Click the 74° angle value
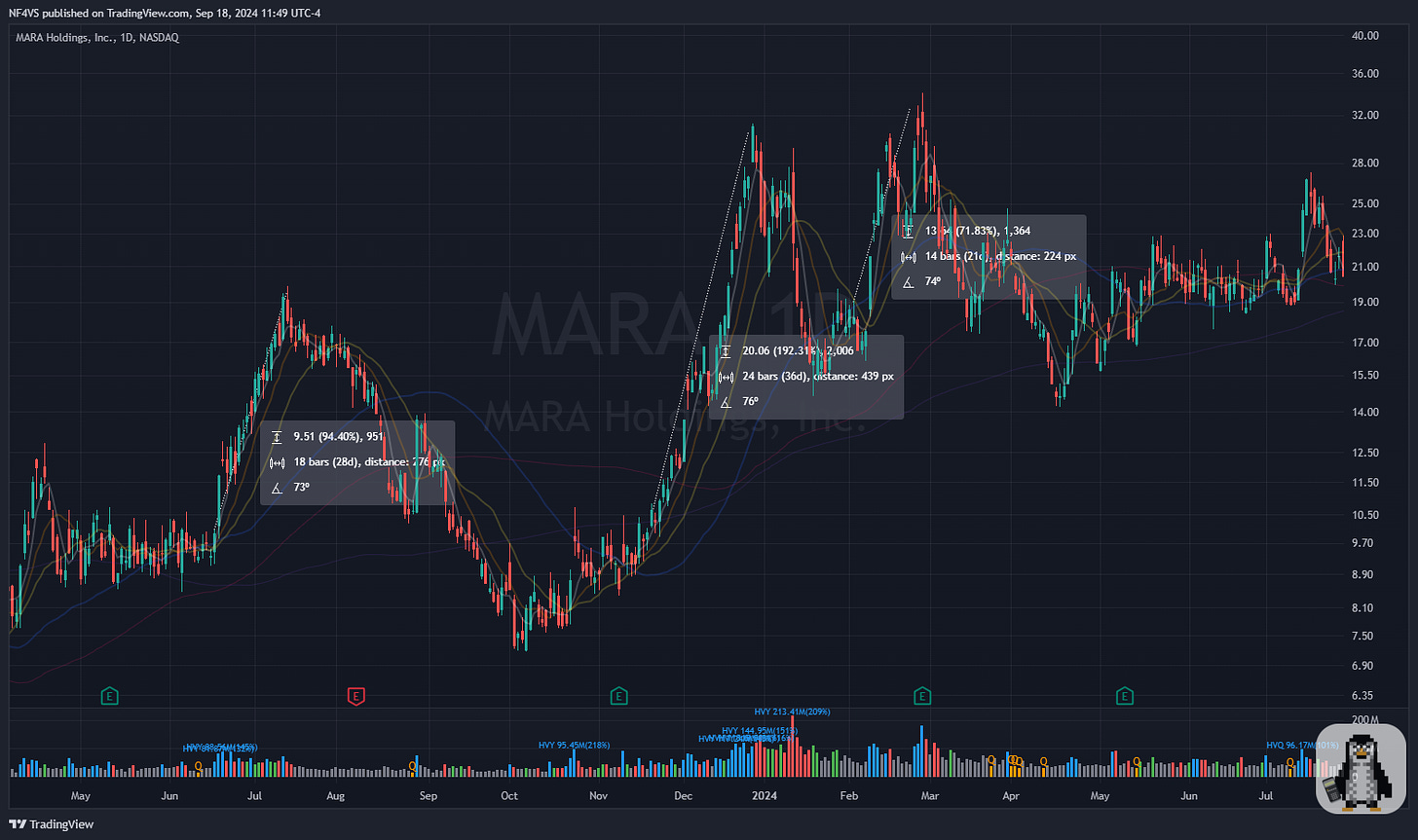 pyautogui.click(x=933, y=281)
